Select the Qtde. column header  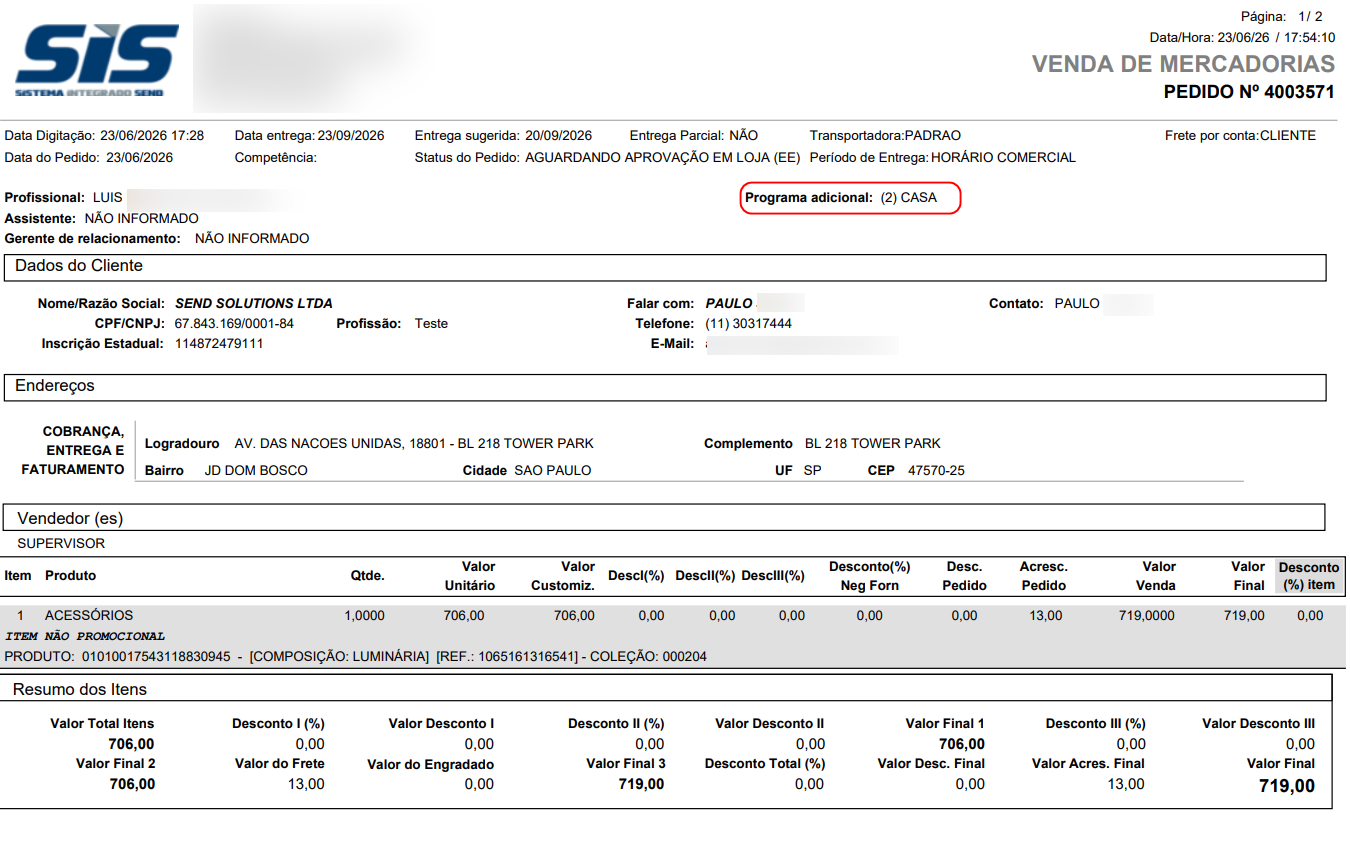pyautogui.click(x=367, y=576)
